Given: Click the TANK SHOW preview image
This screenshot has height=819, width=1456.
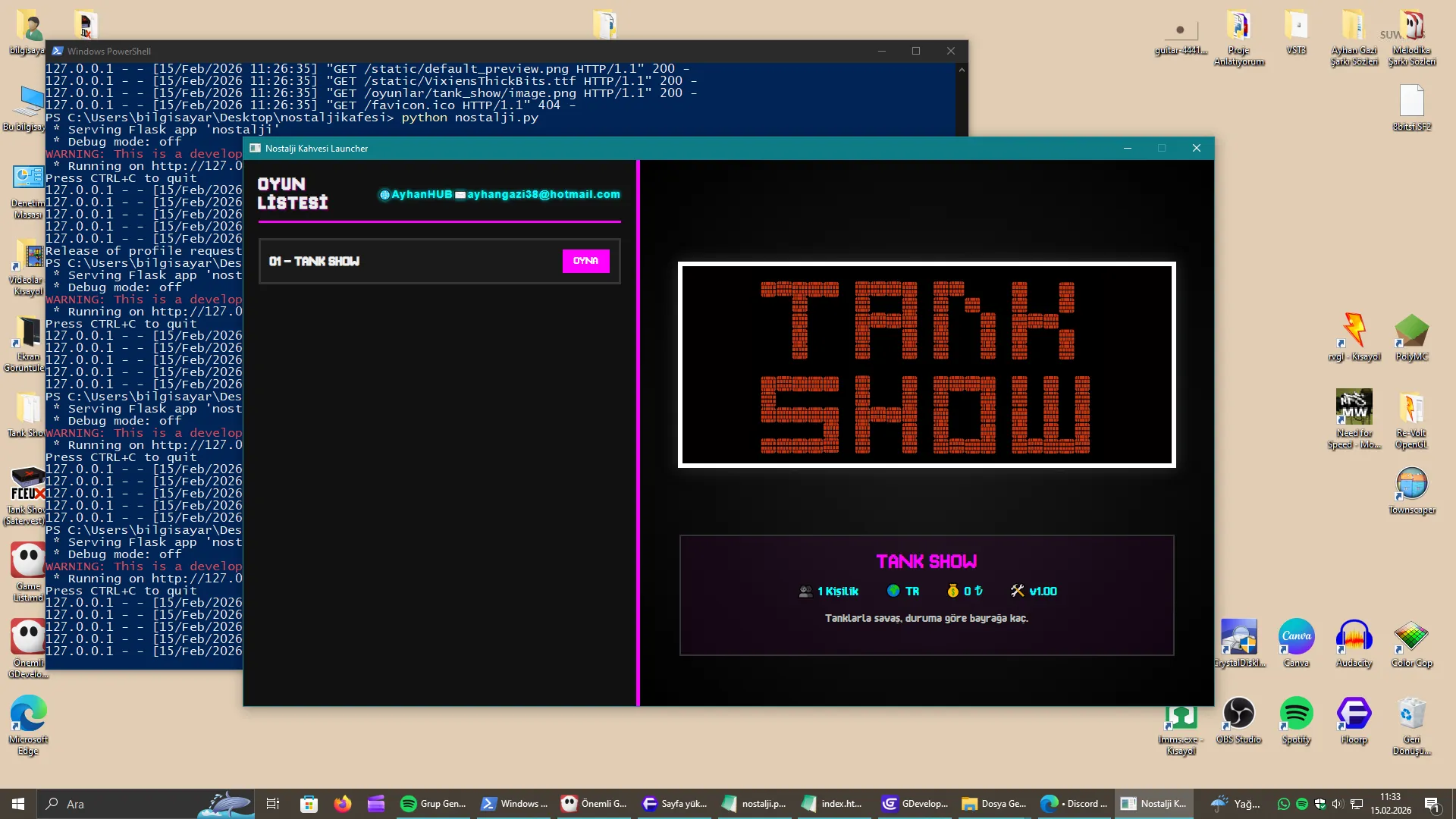Looking at the screenshot, I should pos(927,365).
